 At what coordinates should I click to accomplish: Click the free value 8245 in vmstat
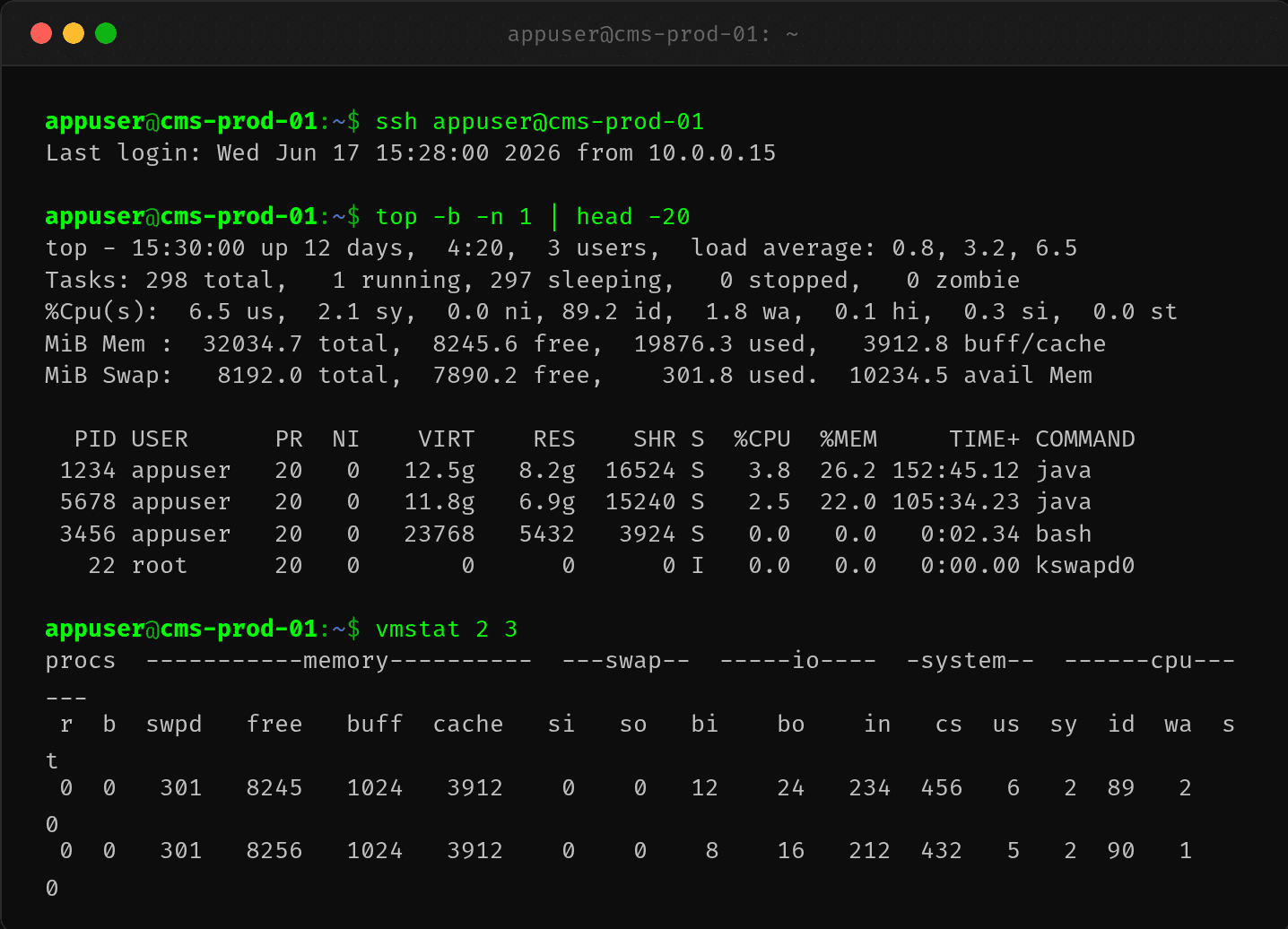(x=274, y=787)
